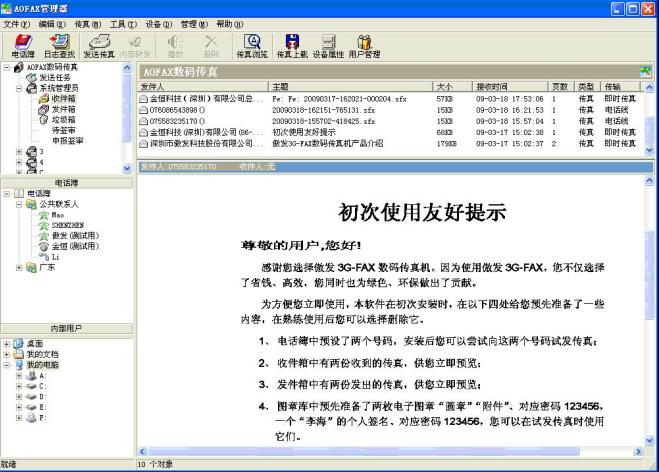
Task: Open the 文件(F) menu
Action: point(17,24)
